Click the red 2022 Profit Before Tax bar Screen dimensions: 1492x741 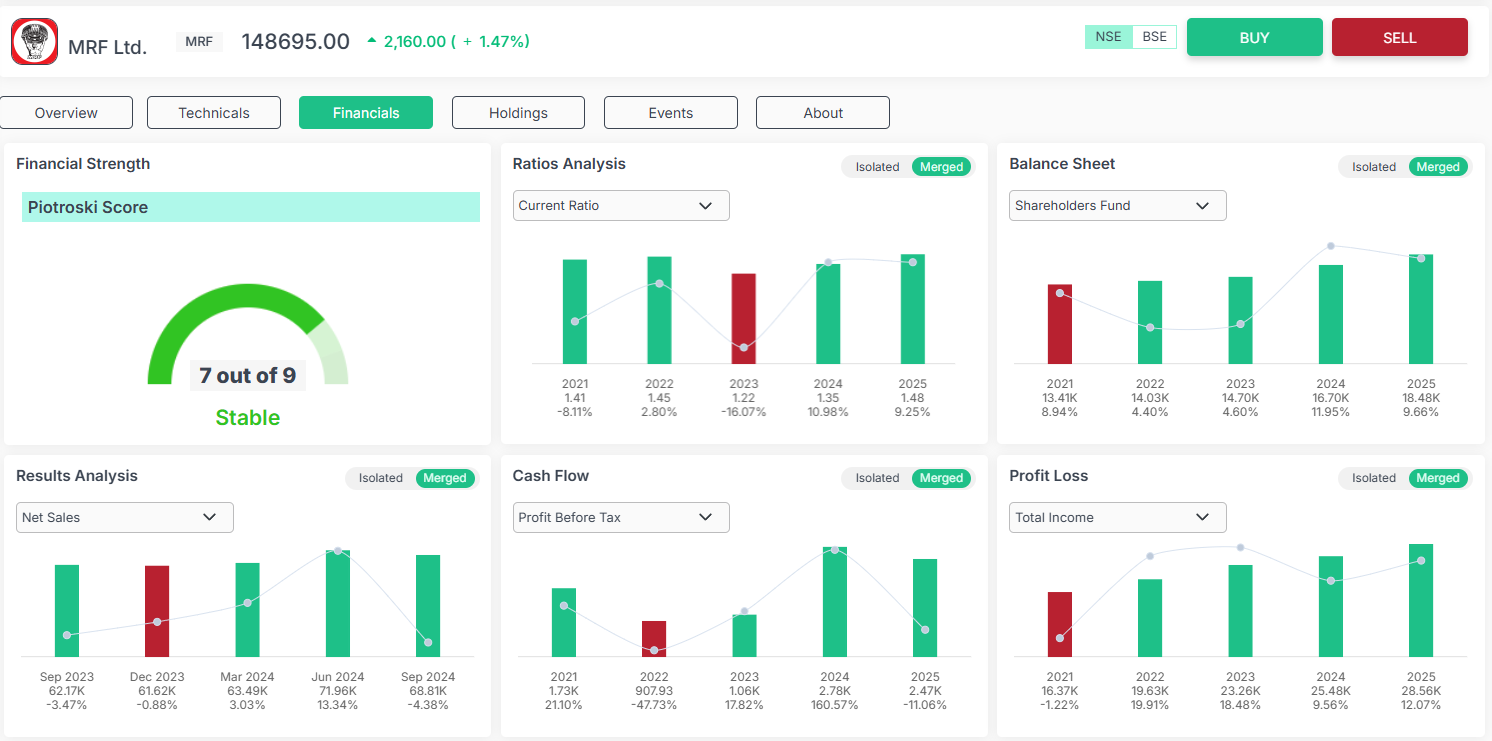coord(654,639)
